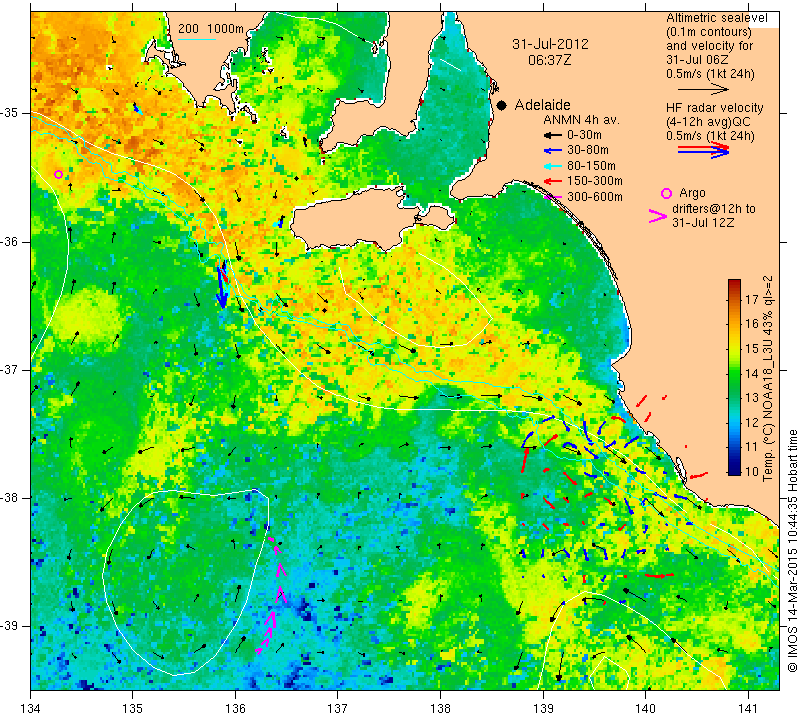This screenshot has width=800, height=720.
Task: Click the latitude axis label '-36'
Action: pos(10,241)
